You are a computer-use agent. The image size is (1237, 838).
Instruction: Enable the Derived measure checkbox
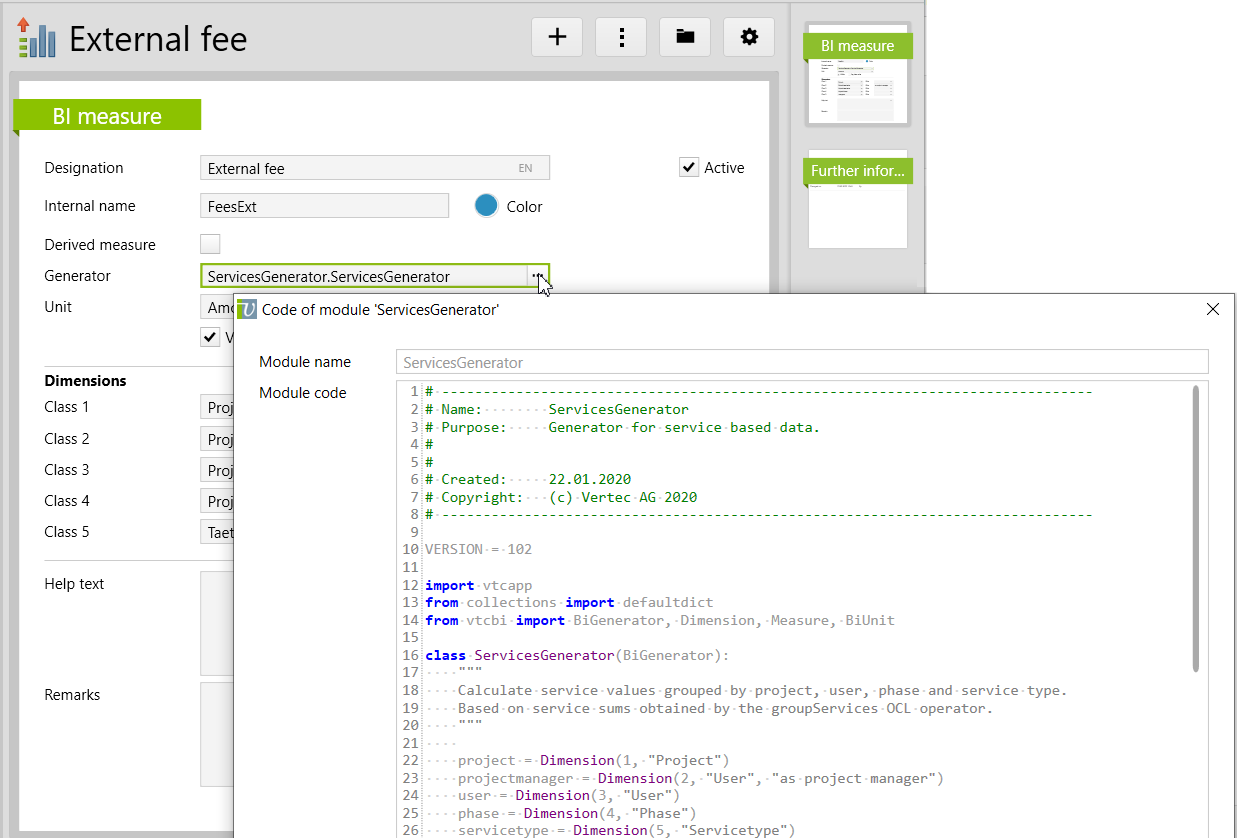click(210, 244)
